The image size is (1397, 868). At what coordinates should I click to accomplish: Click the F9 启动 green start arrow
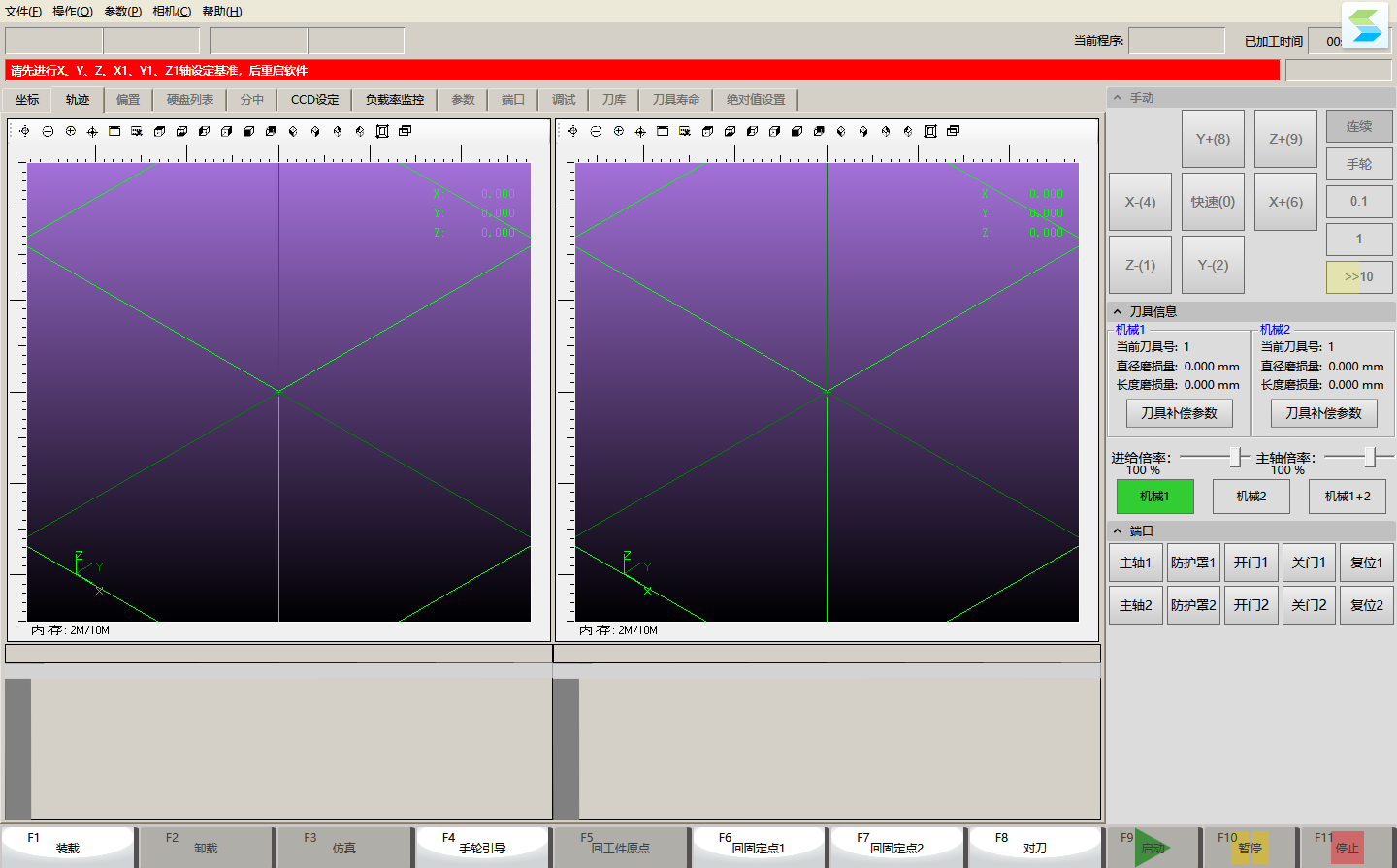coord(1153,847)
